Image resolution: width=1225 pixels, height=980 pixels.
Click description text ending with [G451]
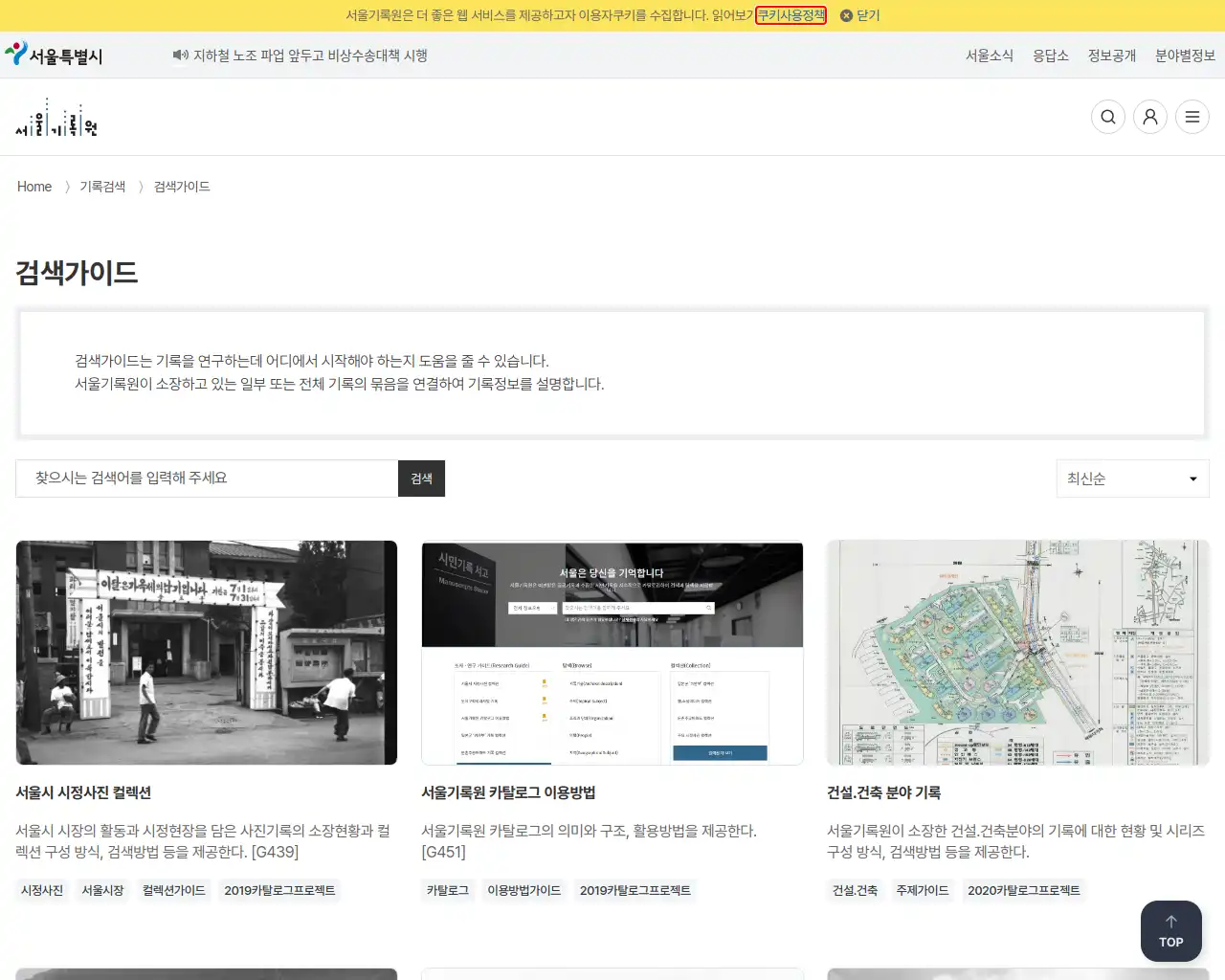[589, 841]
